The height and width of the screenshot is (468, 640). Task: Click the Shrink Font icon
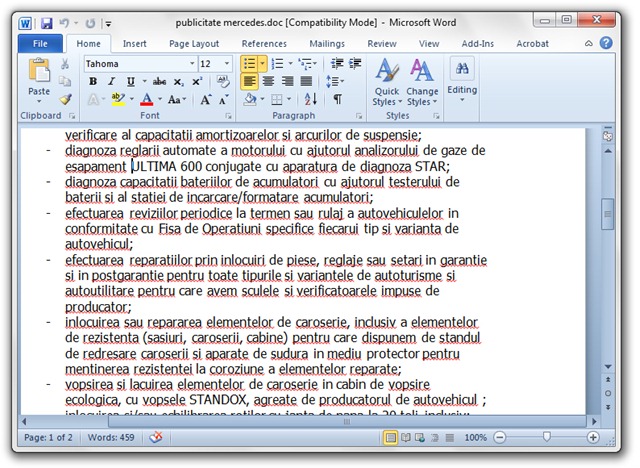click(x=224, y=99)
